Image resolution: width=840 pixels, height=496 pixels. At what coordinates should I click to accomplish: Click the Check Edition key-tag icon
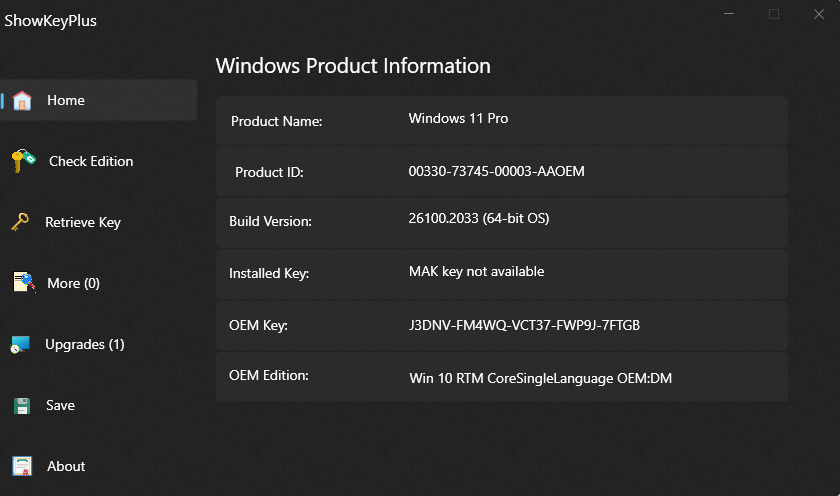coord(23,161)
